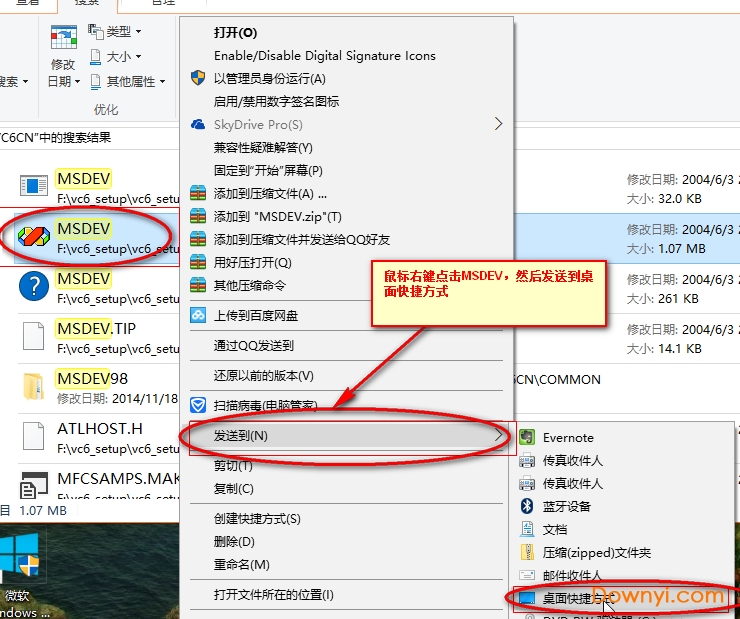Choose 复制(C) from context menu
The image size is (740, 619).
click(234, 489)
